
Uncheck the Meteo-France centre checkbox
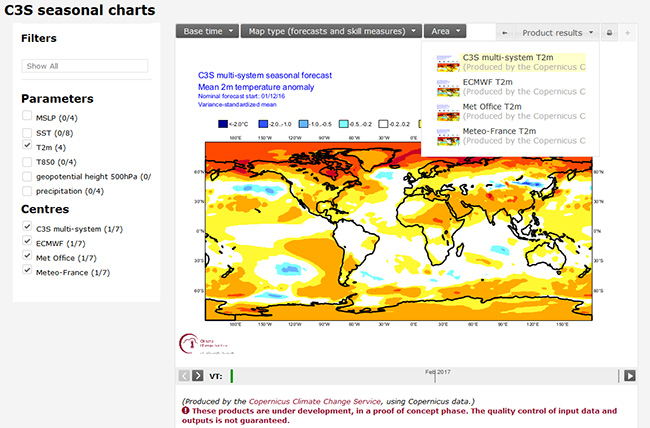(27, 270)
